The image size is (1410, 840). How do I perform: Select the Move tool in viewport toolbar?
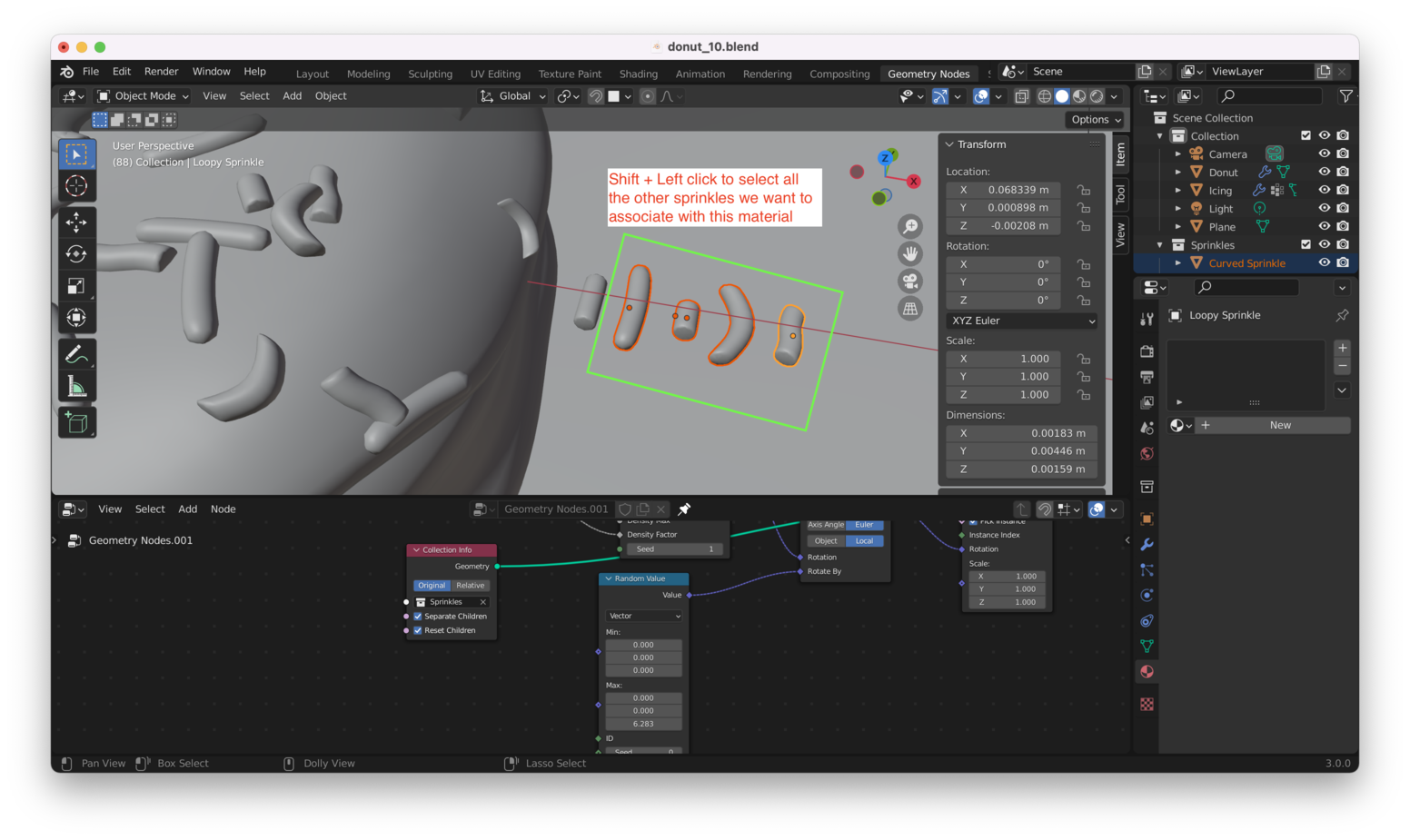coord(76,222)
